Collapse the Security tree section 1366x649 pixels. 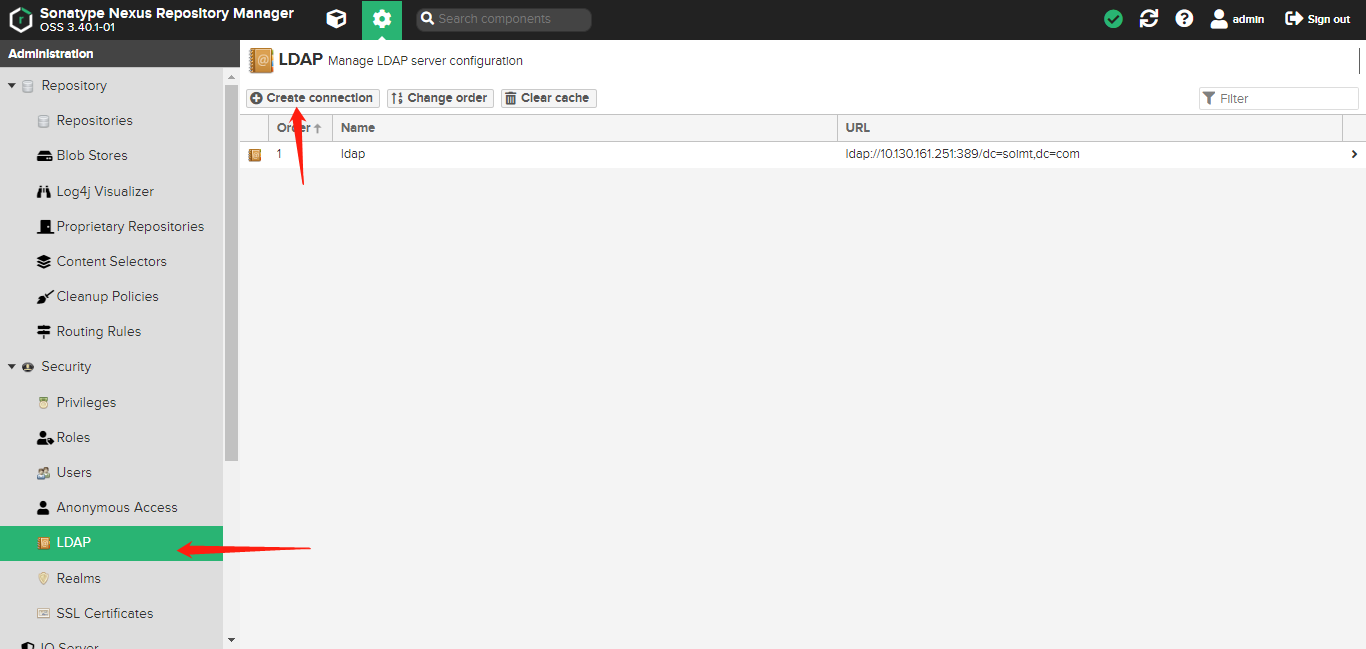(12, 367)
